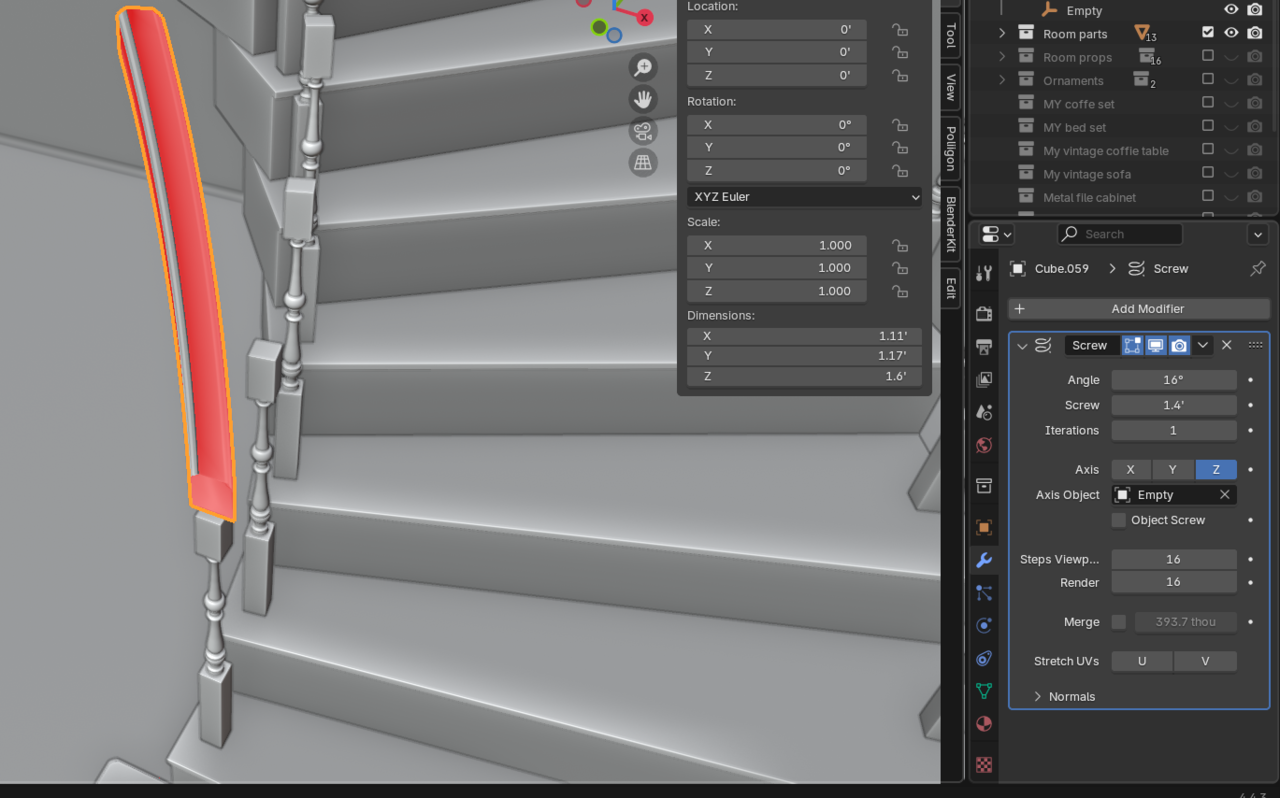Click the Screw modifier drag grip handle
Screen dimensions: 1280x798
[1255, 345]
